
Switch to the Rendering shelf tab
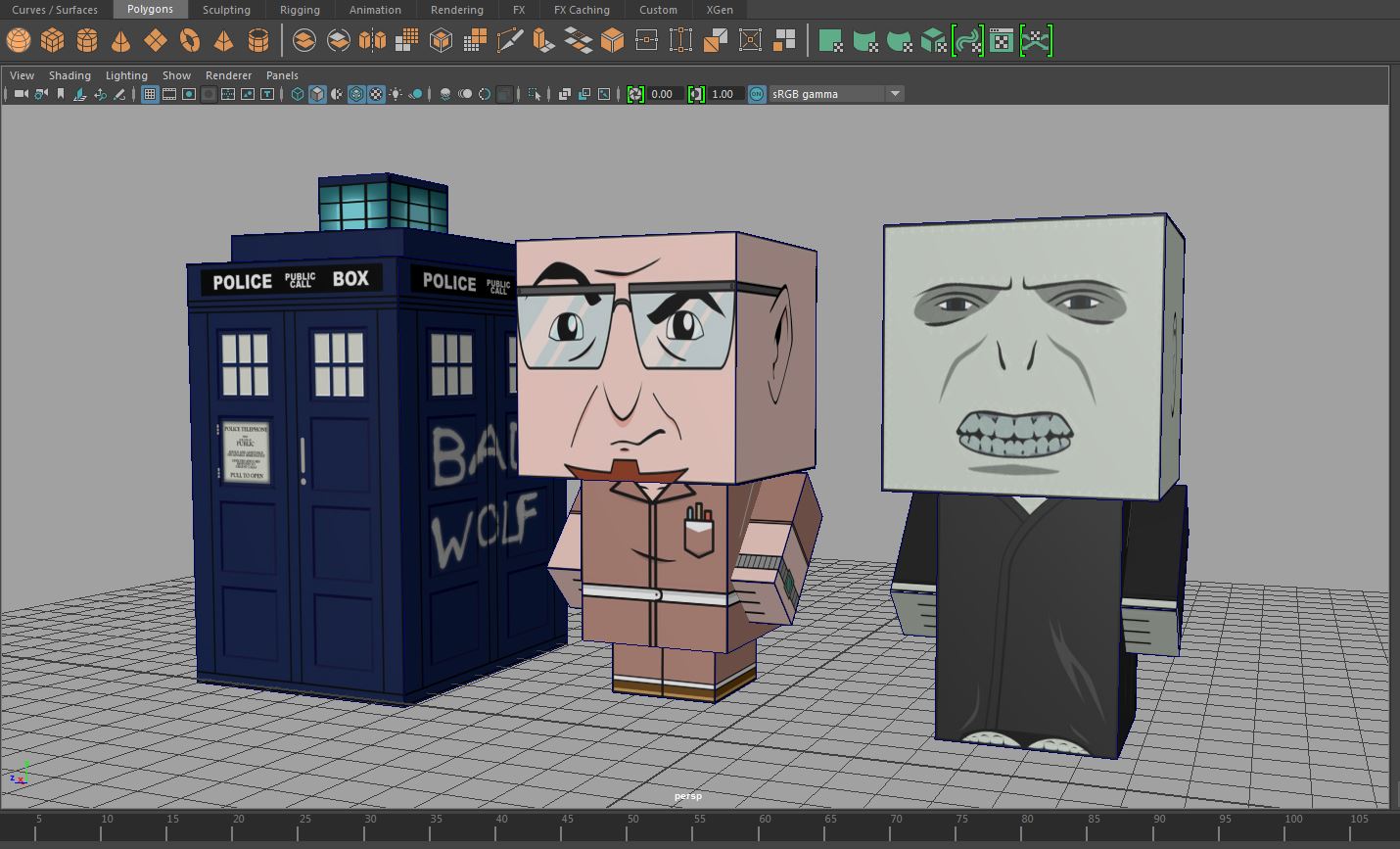457,10
